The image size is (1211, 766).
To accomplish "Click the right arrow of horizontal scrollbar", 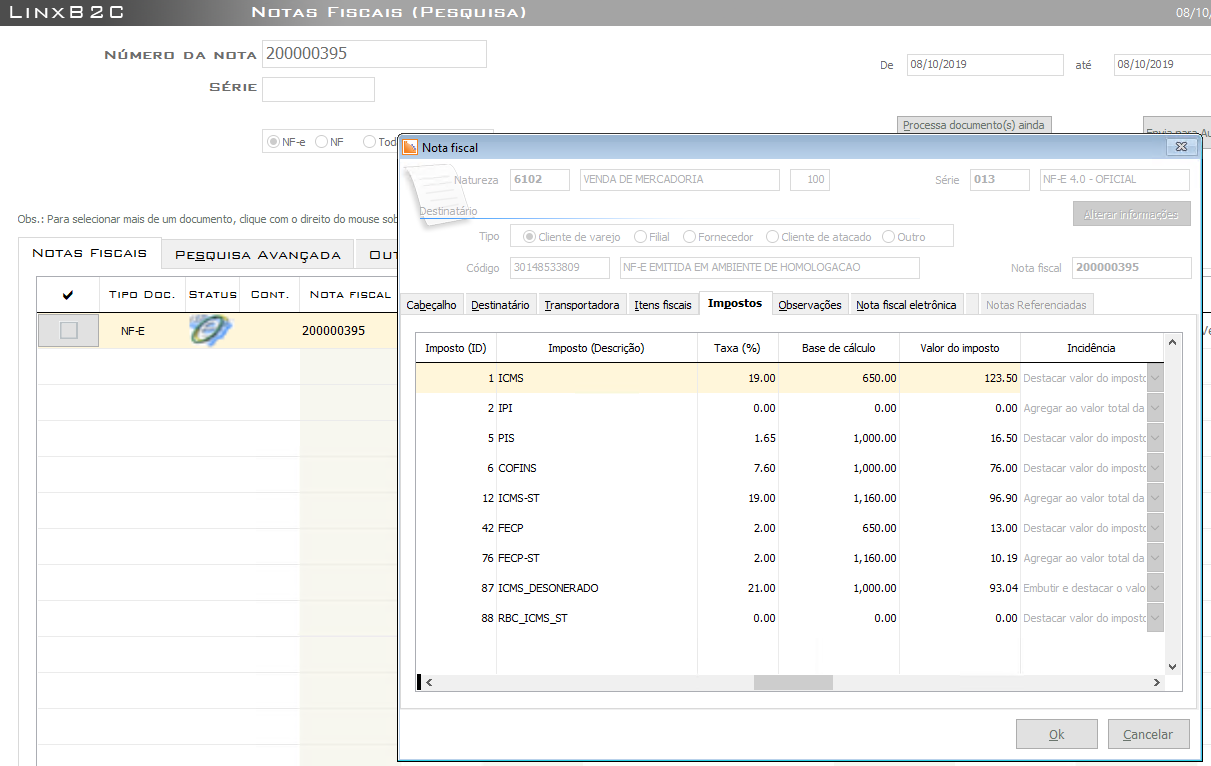I will pos(1156,682).
